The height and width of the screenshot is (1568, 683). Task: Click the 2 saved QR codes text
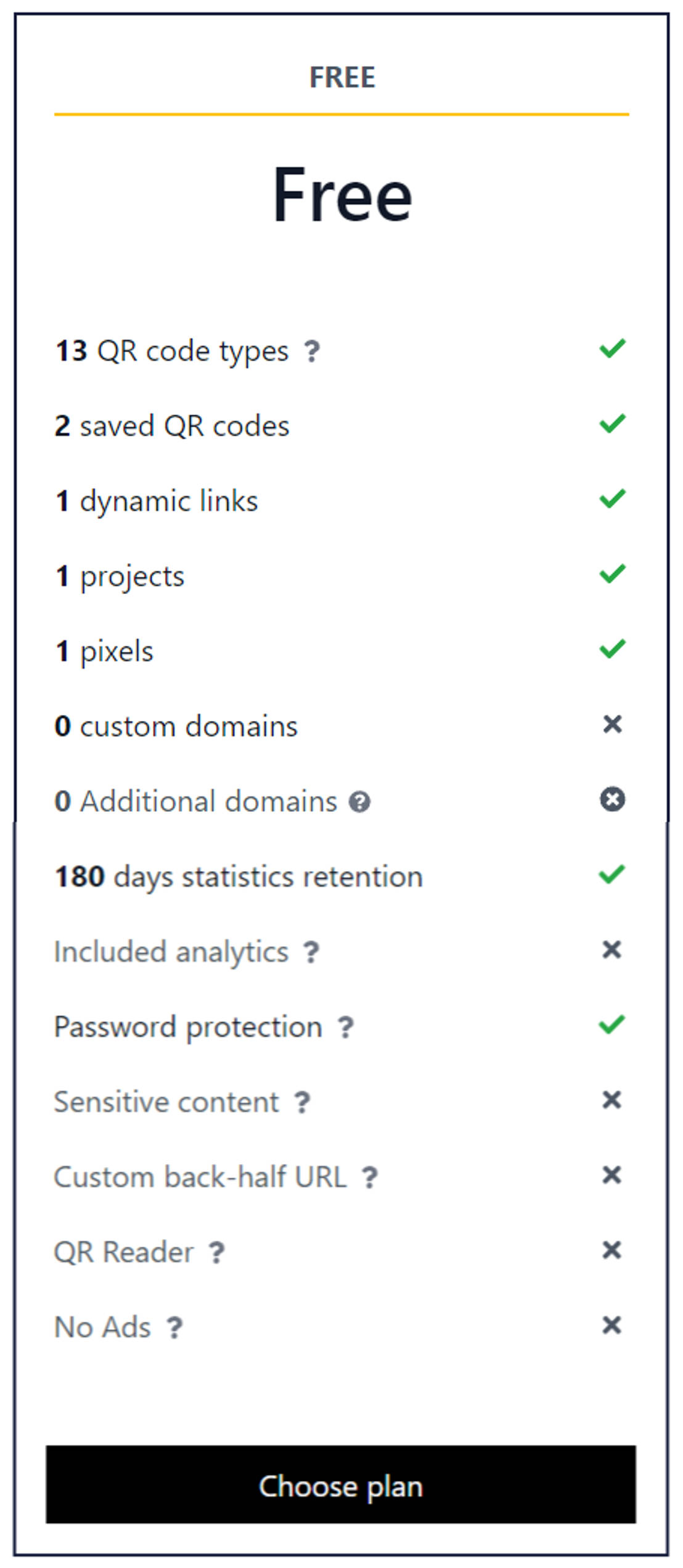point(172,426)
